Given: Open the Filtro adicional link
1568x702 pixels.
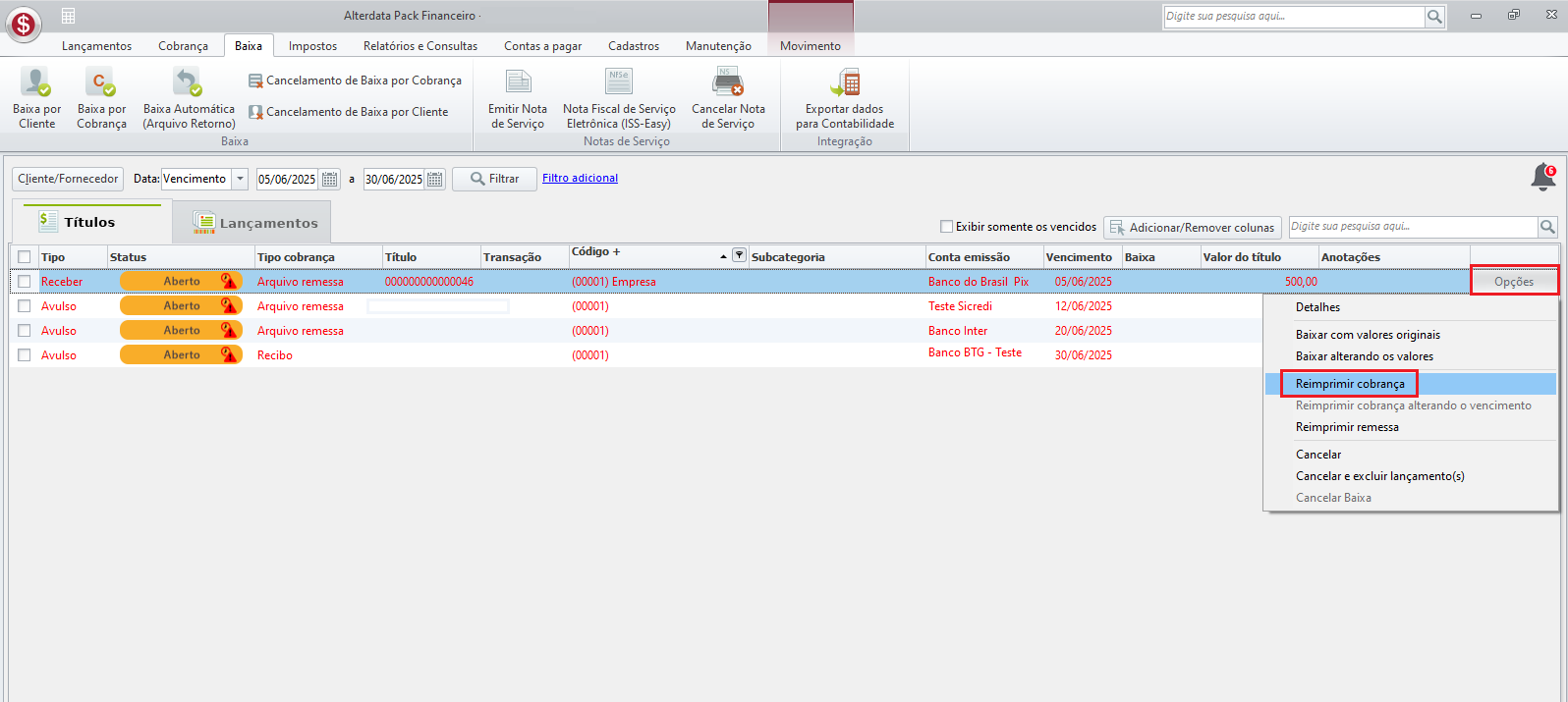Looking at the screenshot, I should pos(580,179).
